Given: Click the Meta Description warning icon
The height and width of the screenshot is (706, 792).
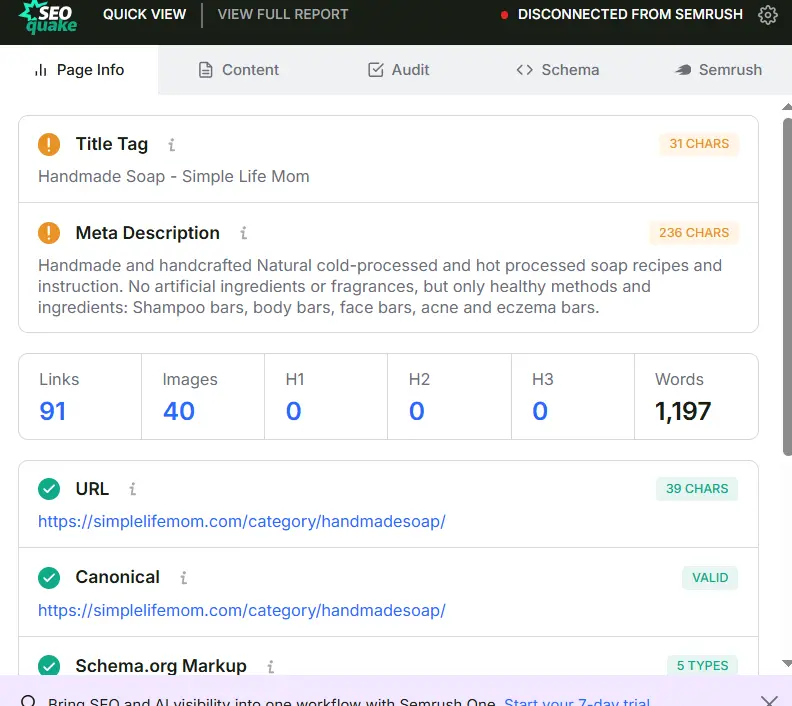Looking at the screenshot, I should [x=49, y=233].
